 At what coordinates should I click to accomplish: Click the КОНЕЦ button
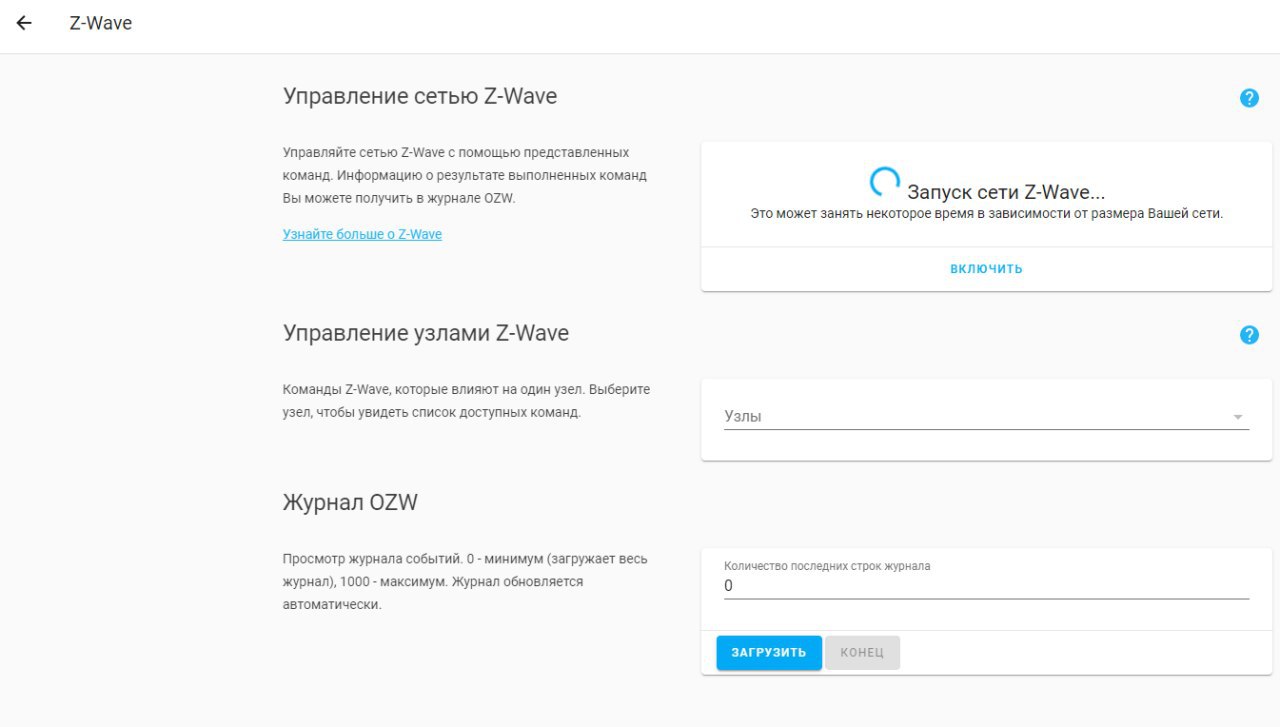click(x=862, y=653)
